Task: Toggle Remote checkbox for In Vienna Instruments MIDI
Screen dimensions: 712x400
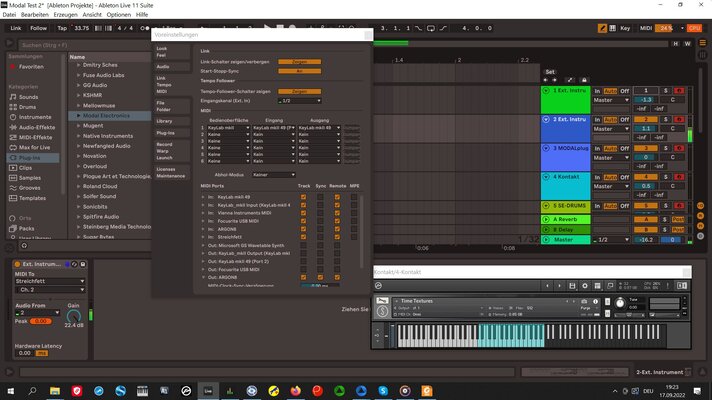Action: (x=337, y=213)
